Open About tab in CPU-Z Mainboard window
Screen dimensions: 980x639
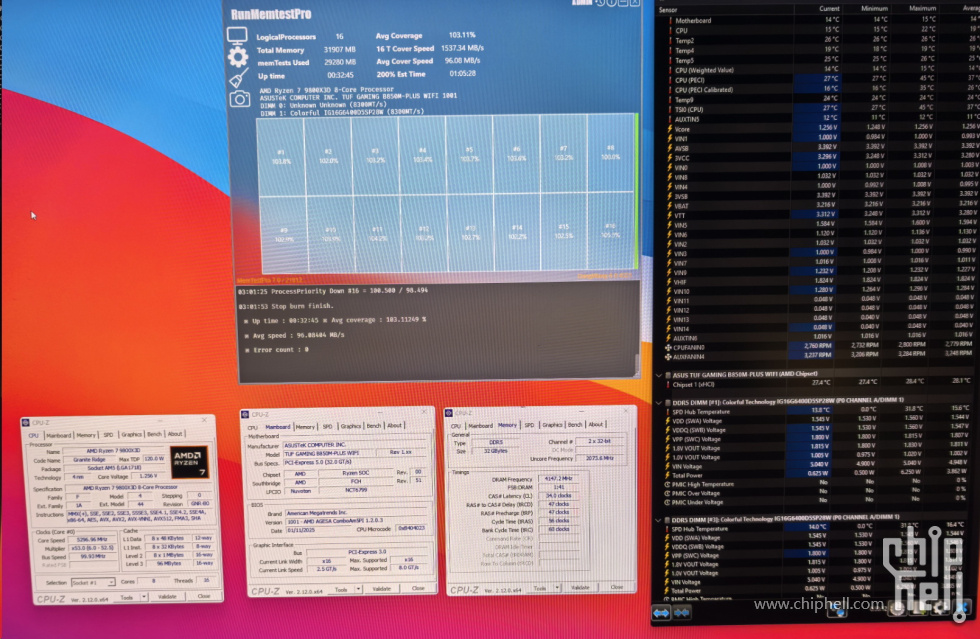394,425
